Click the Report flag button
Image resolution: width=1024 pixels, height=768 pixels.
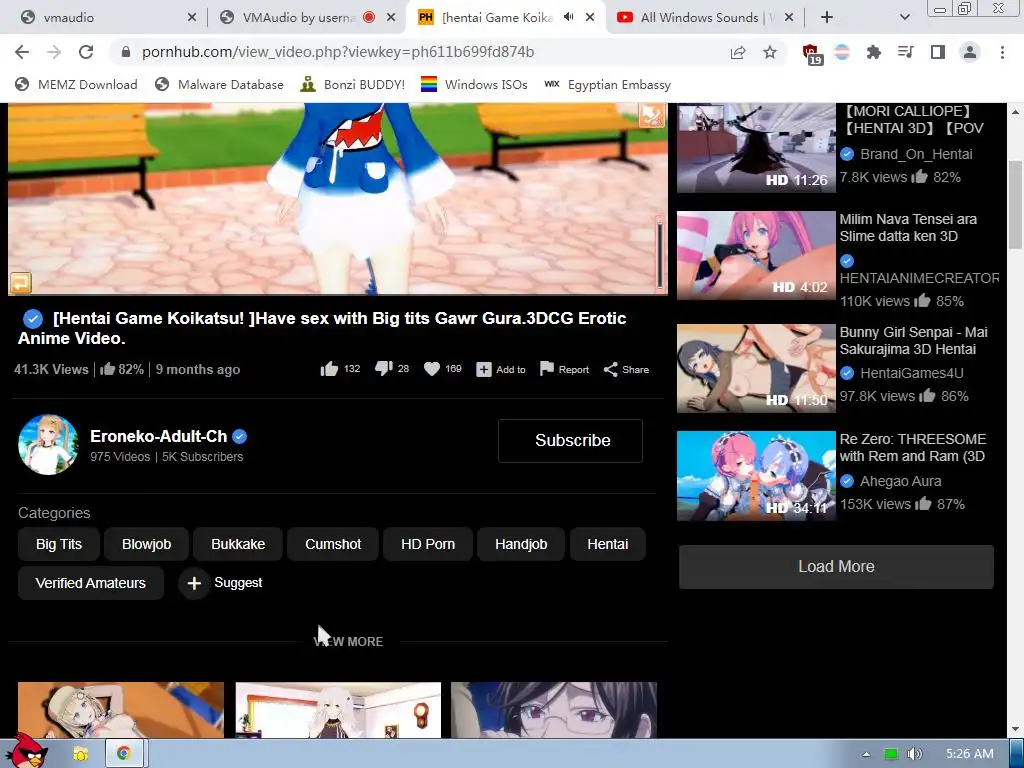[564, 370]
